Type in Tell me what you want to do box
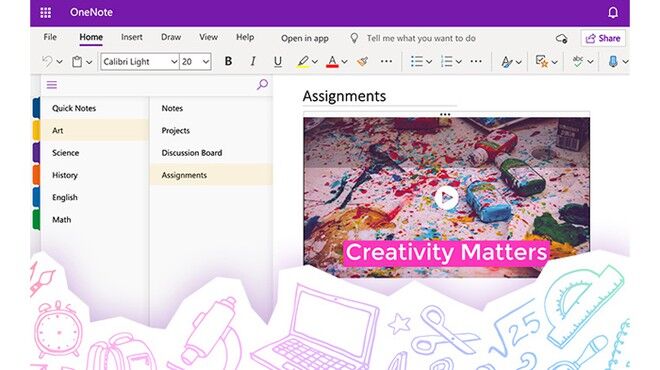The width and height of the screenshot is (660, 370). tap(421, 38)
